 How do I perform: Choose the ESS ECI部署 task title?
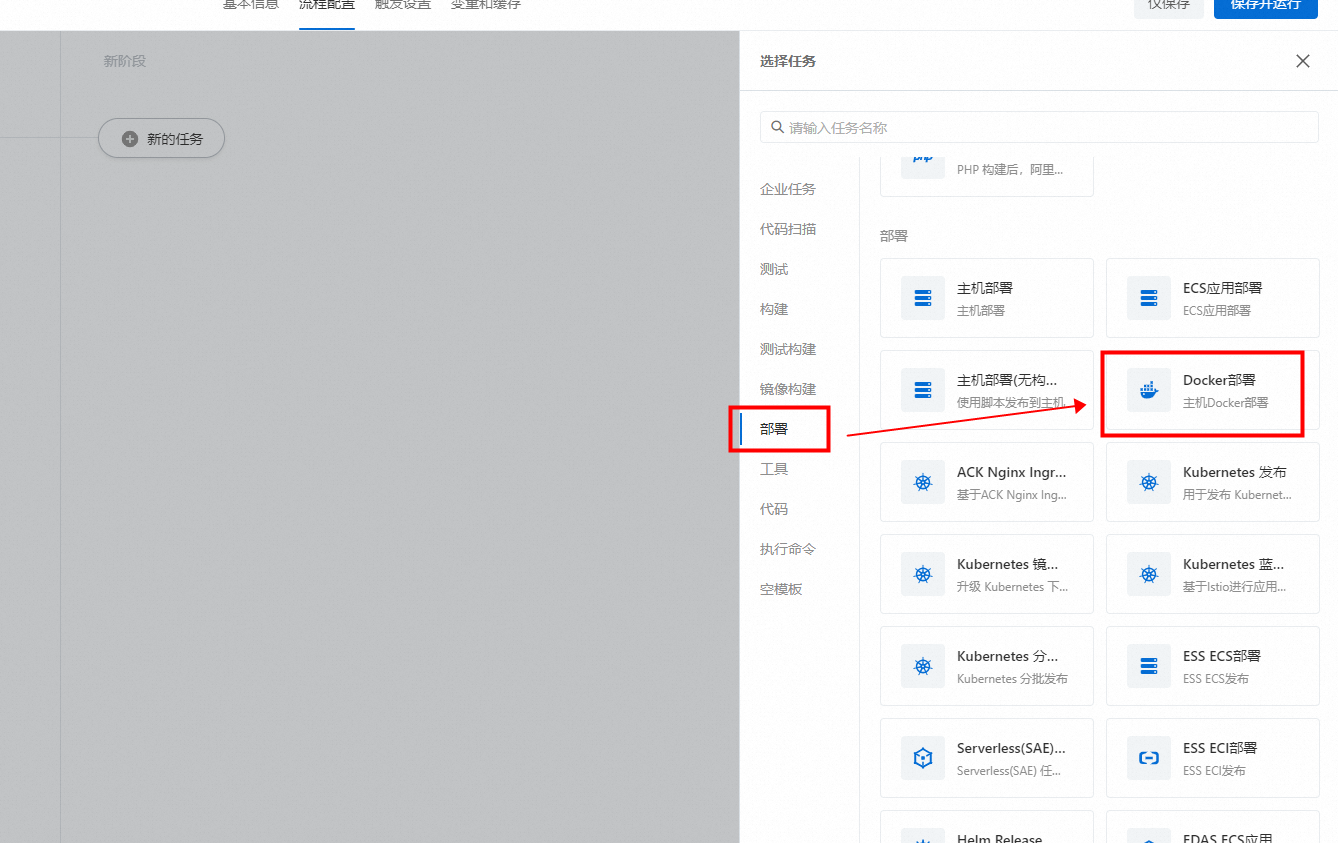click(1220, 748)
